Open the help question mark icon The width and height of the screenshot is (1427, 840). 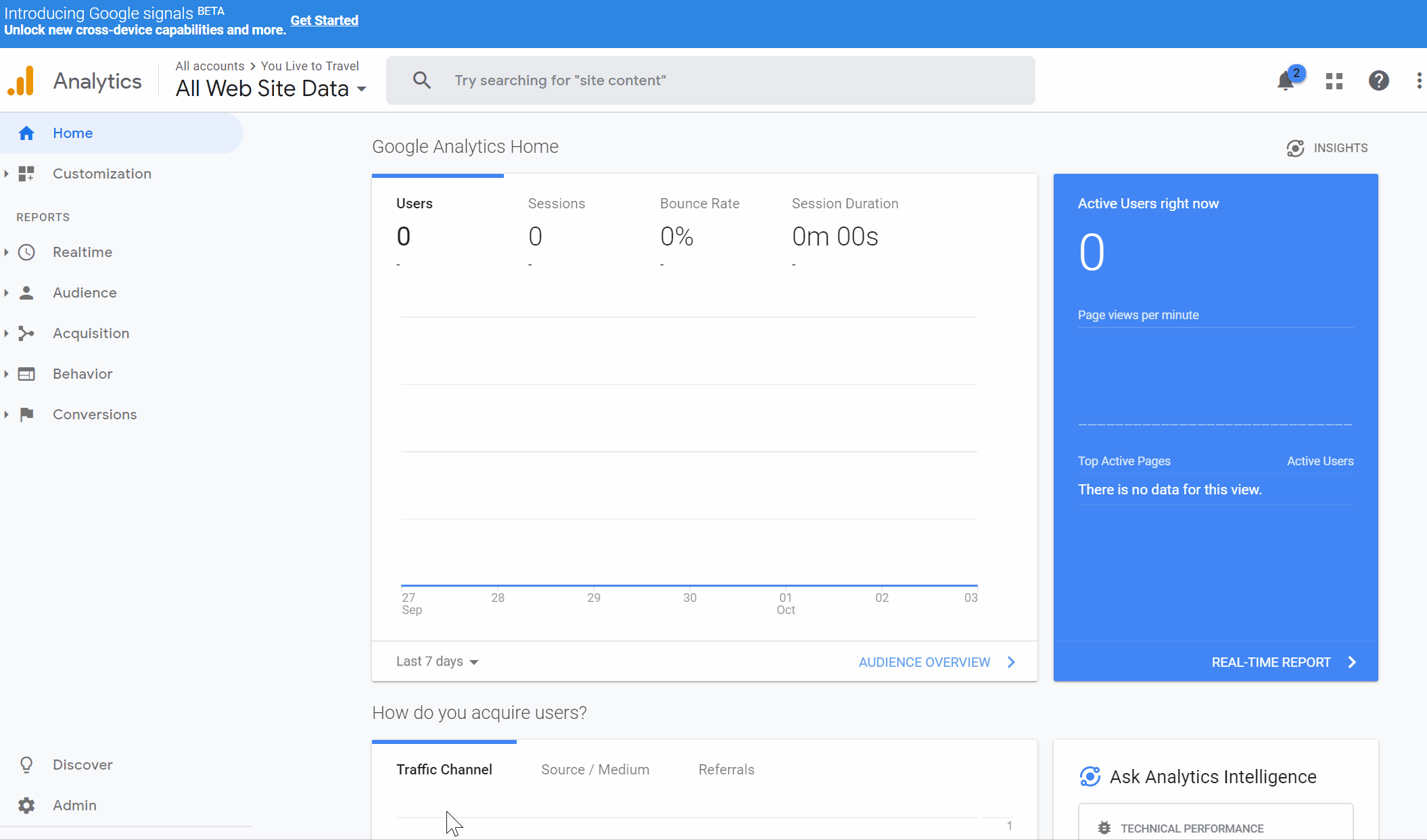point(1379,81)
